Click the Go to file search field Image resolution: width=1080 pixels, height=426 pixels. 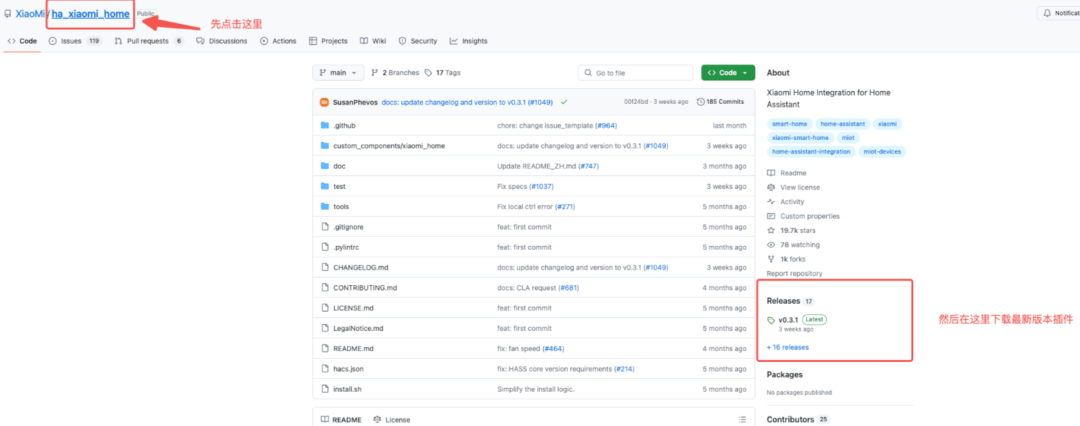pos(636,72)
